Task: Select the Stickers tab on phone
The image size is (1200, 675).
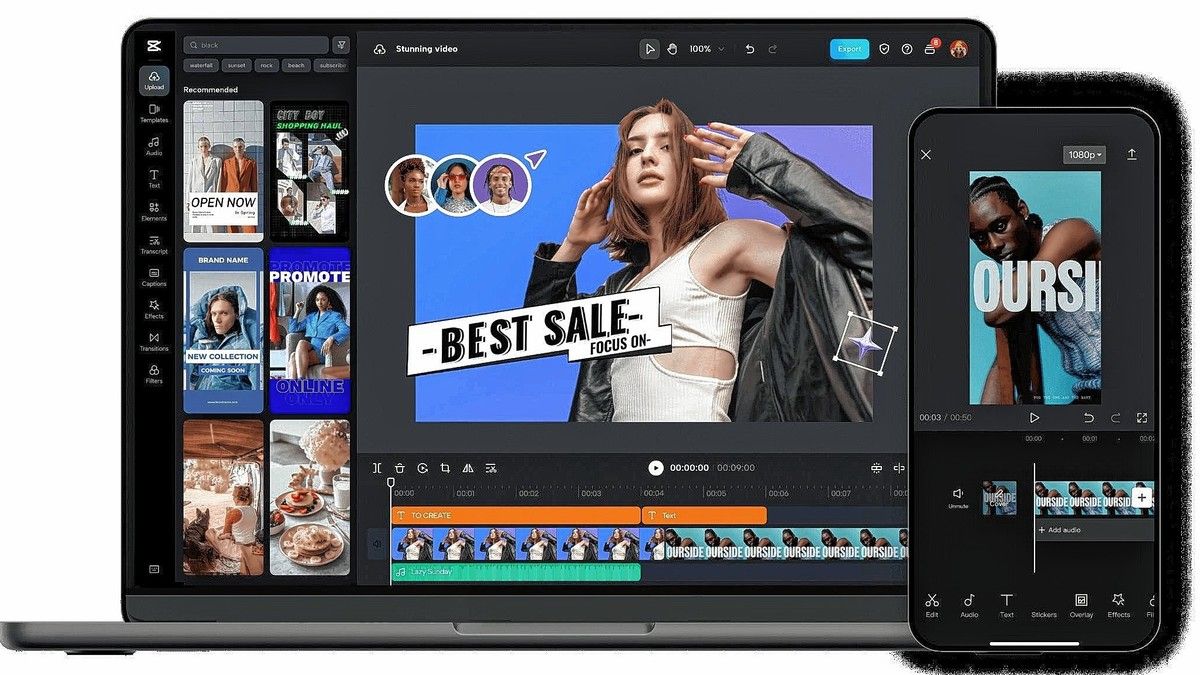Action: click(1043, 605)
